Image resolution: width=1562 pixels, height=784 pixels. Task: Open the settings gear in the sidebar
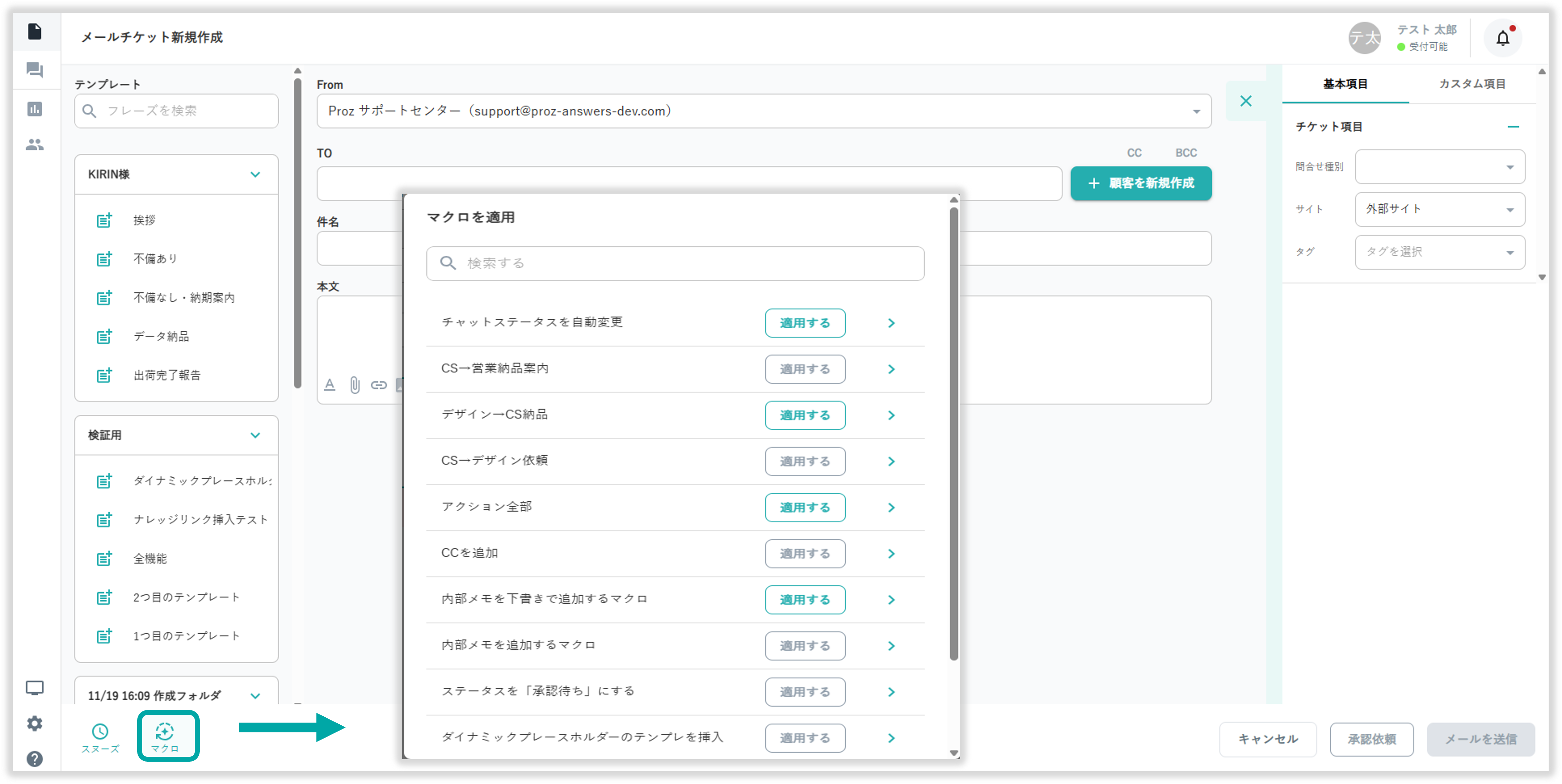pos(35,723)
